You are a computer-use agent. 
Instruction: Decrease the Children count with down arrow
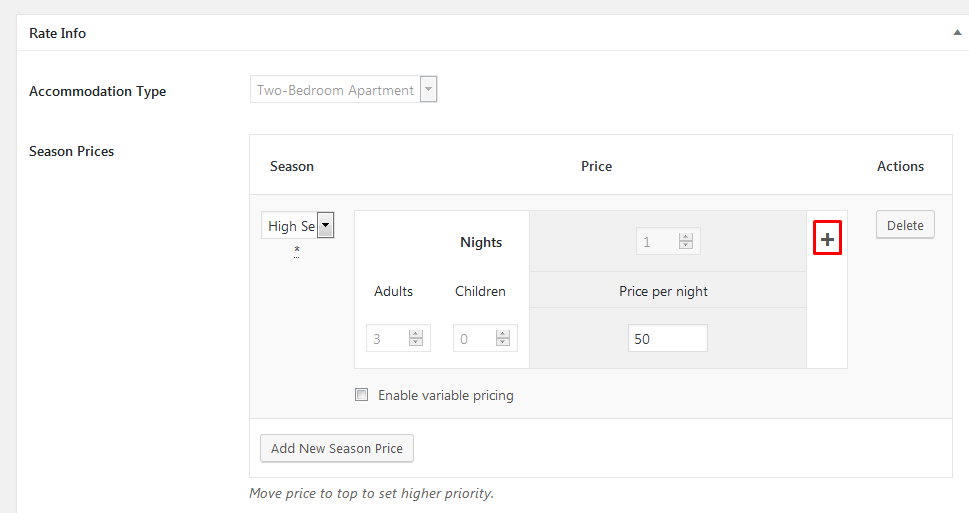[502, 343]
